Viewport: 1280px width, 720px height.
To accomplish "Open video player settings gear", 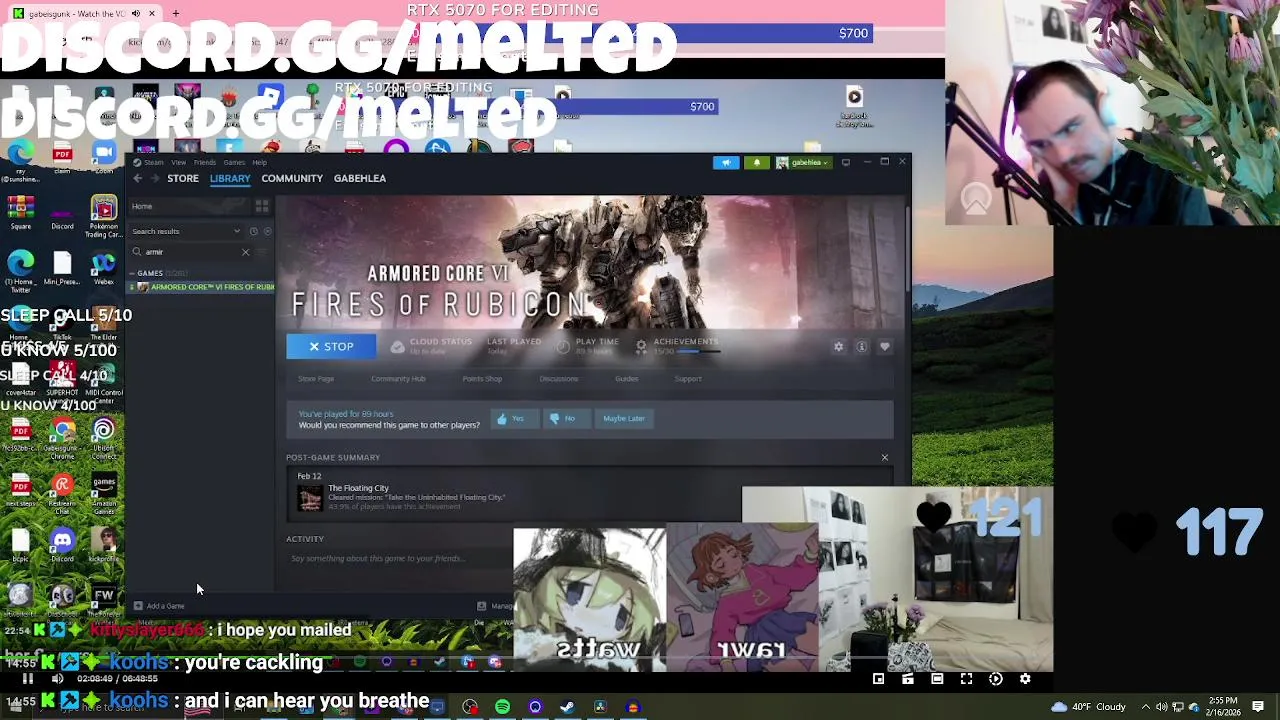I will tap(1025, 679).
